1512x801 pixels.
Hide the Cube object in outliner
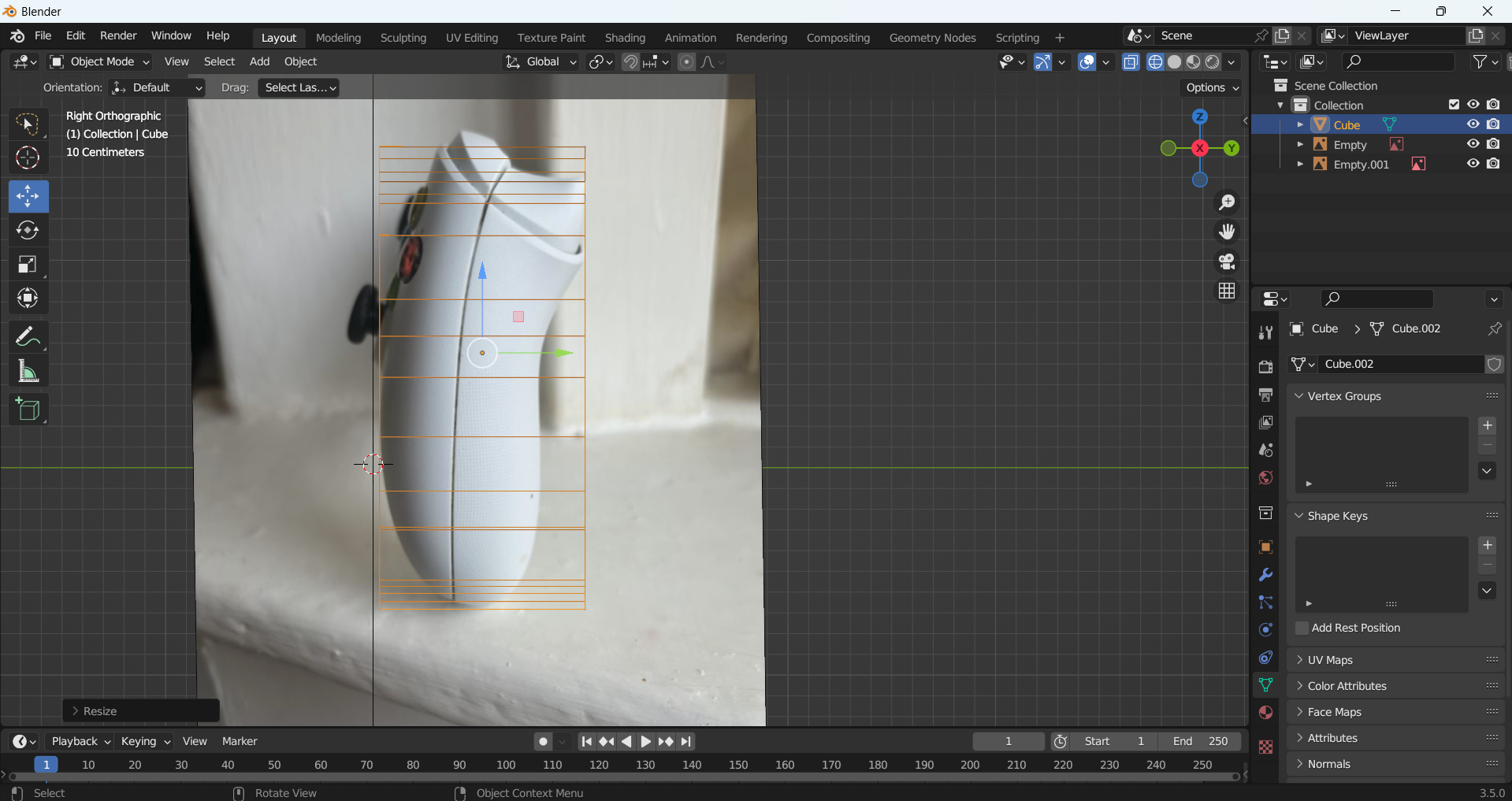1473,124
